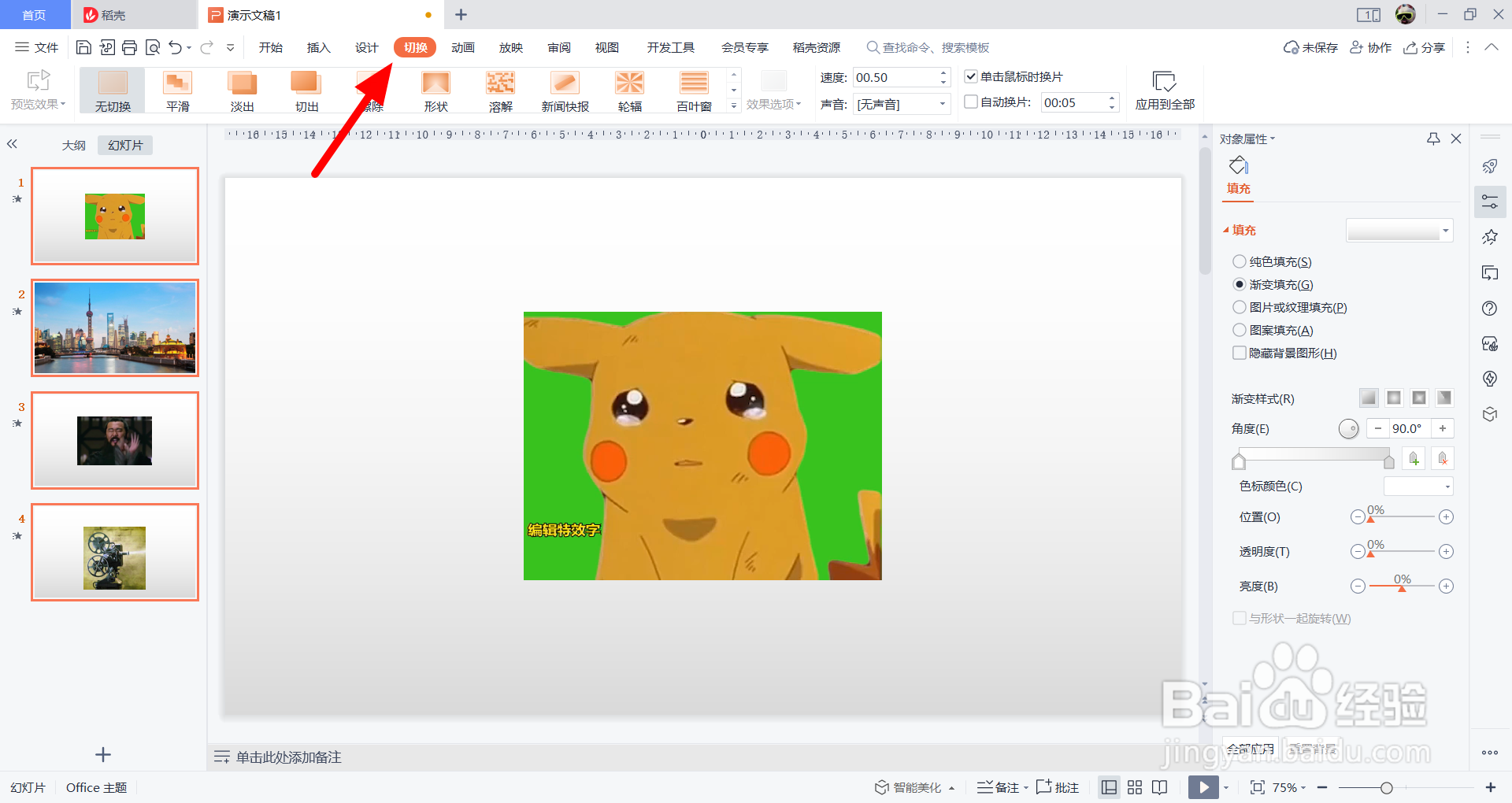Image resolution: width=1512 pixels, height=803 pixels.
Task: Open the 开始 ribbon tab
Action: click(x=270, y=47)
